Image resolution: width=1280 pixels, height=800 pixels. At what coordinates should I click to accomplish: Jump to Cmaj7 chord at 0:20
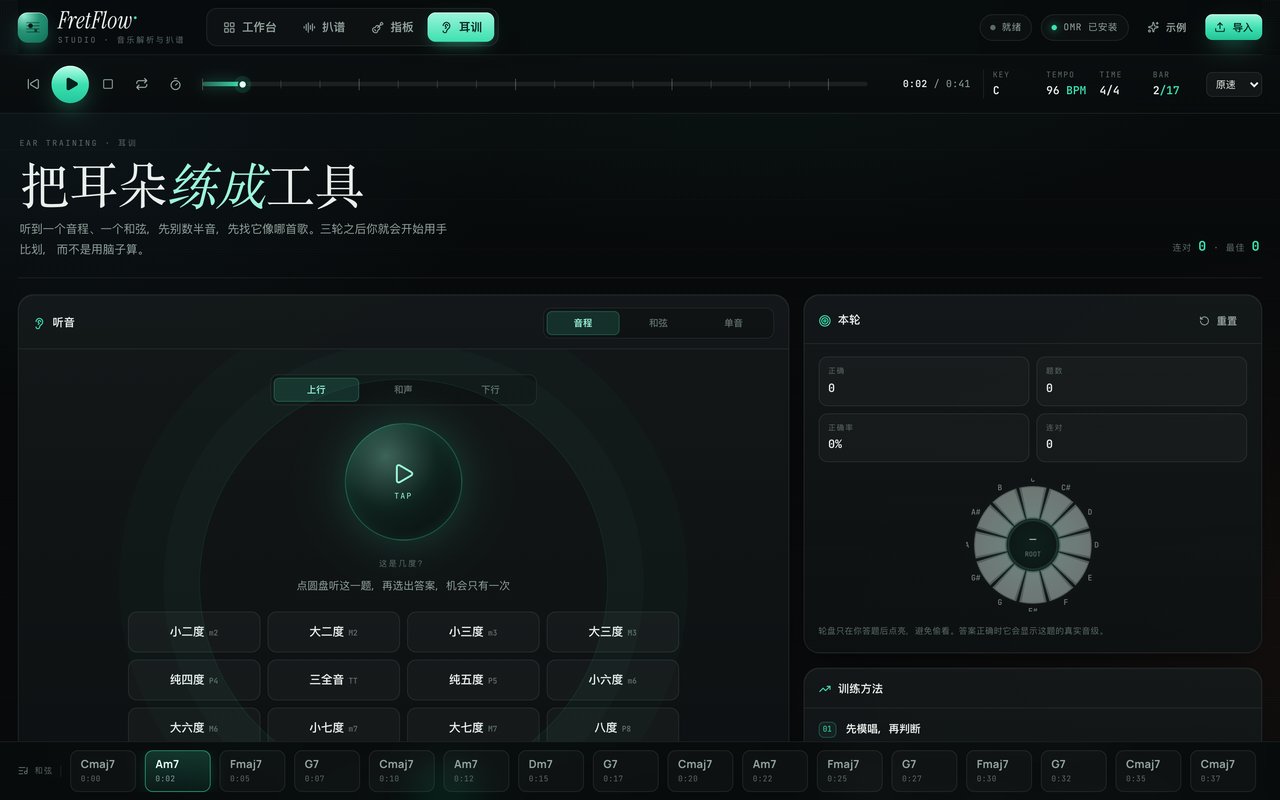pos(700,771)
